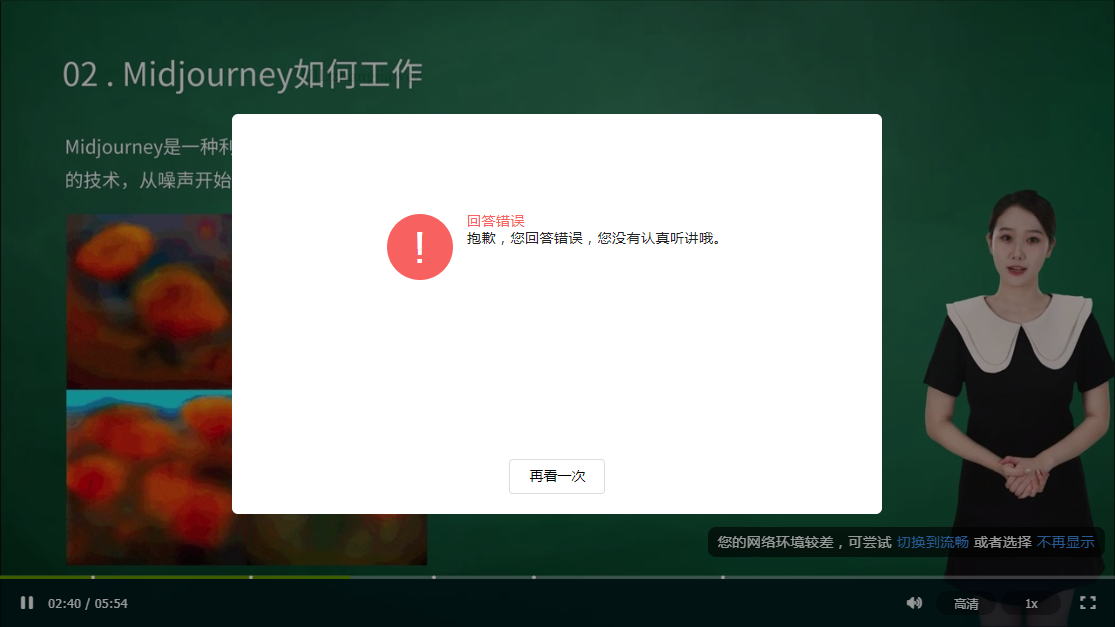Screen dimensions: 1115x627
Task: Click the lesson title 02.Midjourney如何工作
Action: click(242, 73)
